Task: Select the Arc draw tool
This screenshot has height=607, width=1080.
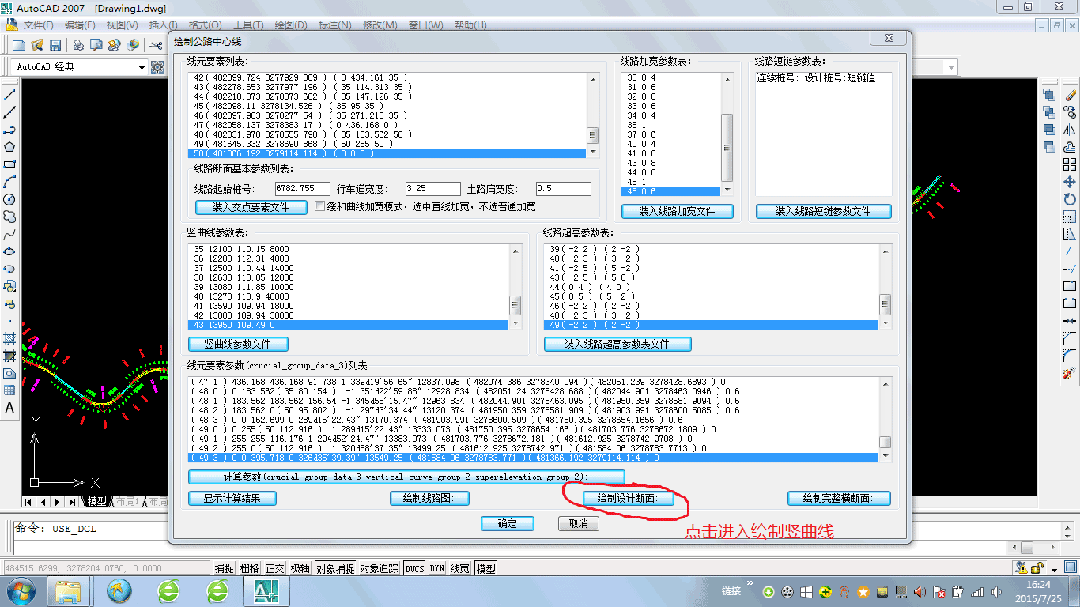Action: pos(10,181)
